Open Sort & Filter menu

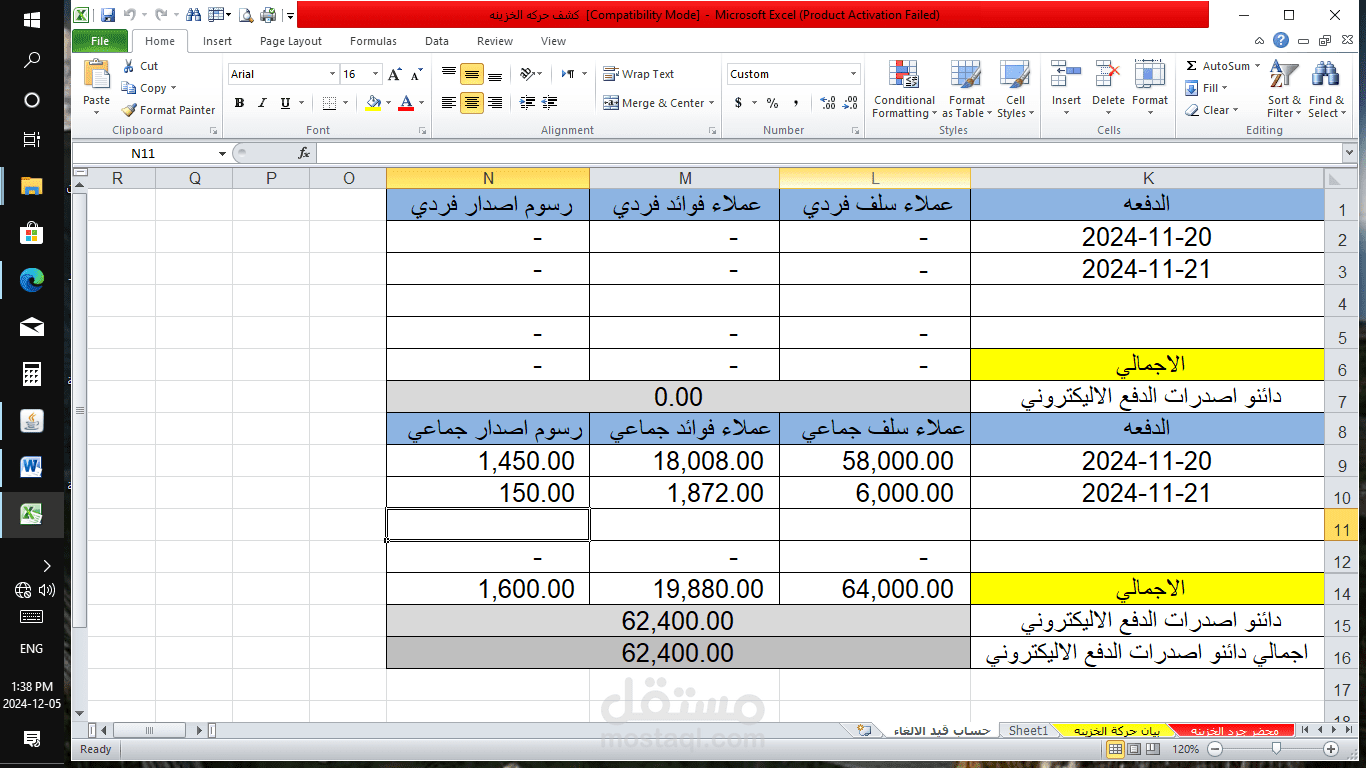[1284, 90]
